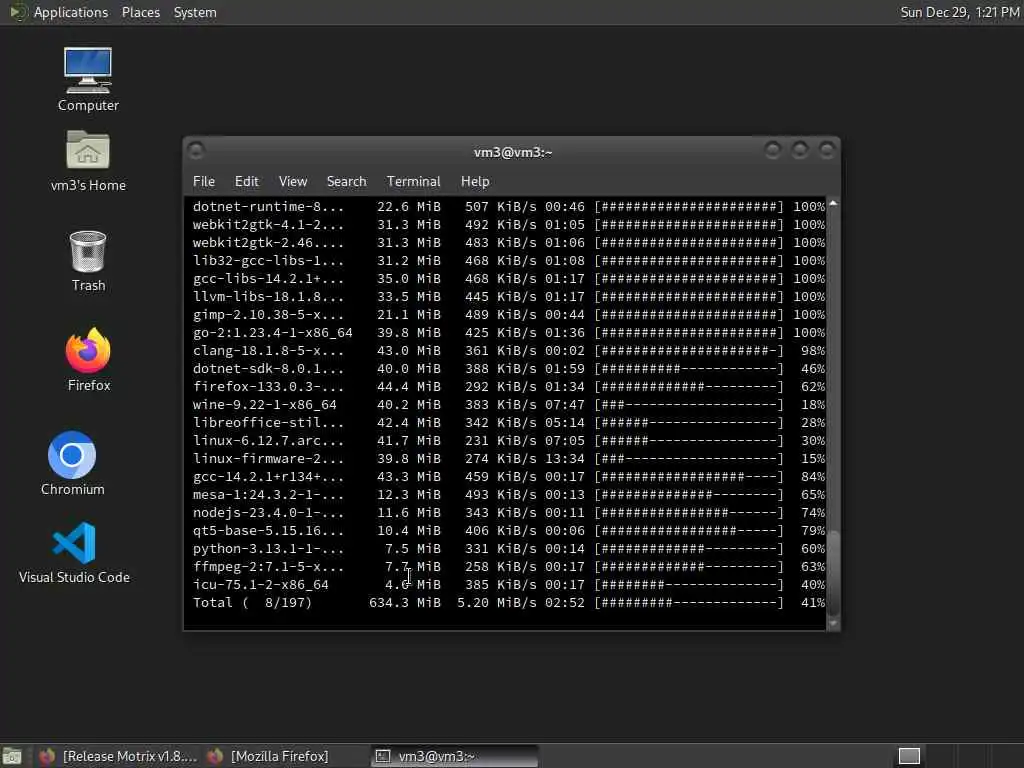Click the clock showing Sun Dec 29
This screenshot has height=768, width=1024.
959,12
